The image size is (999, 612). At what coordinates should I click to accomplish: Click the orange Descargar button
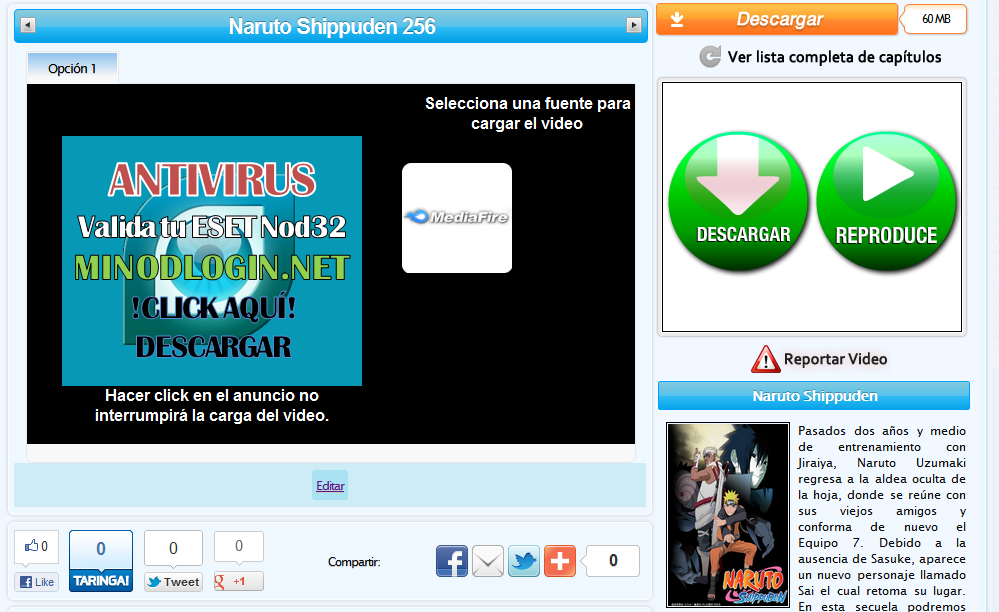point(777,19)
